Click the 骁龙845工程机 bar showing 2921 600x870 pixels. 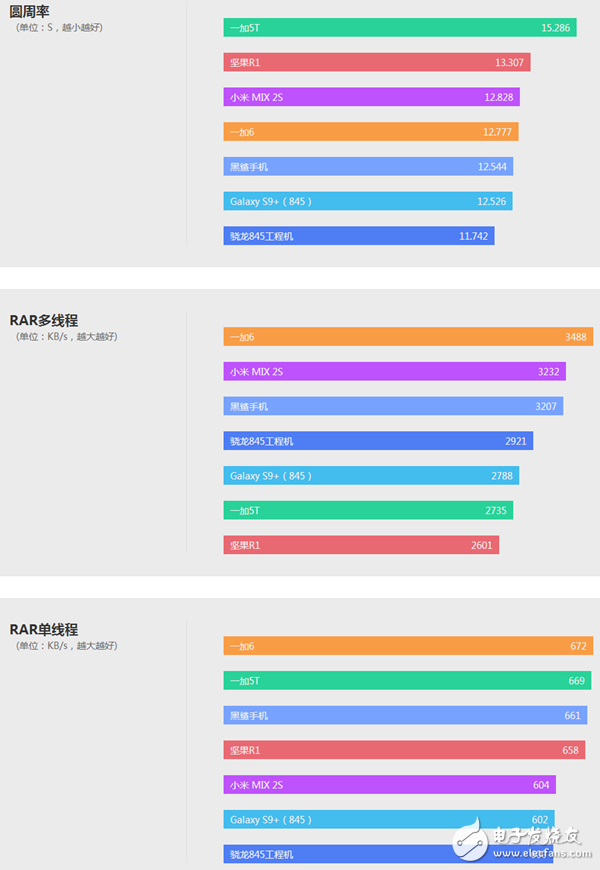tap(378, 441)
